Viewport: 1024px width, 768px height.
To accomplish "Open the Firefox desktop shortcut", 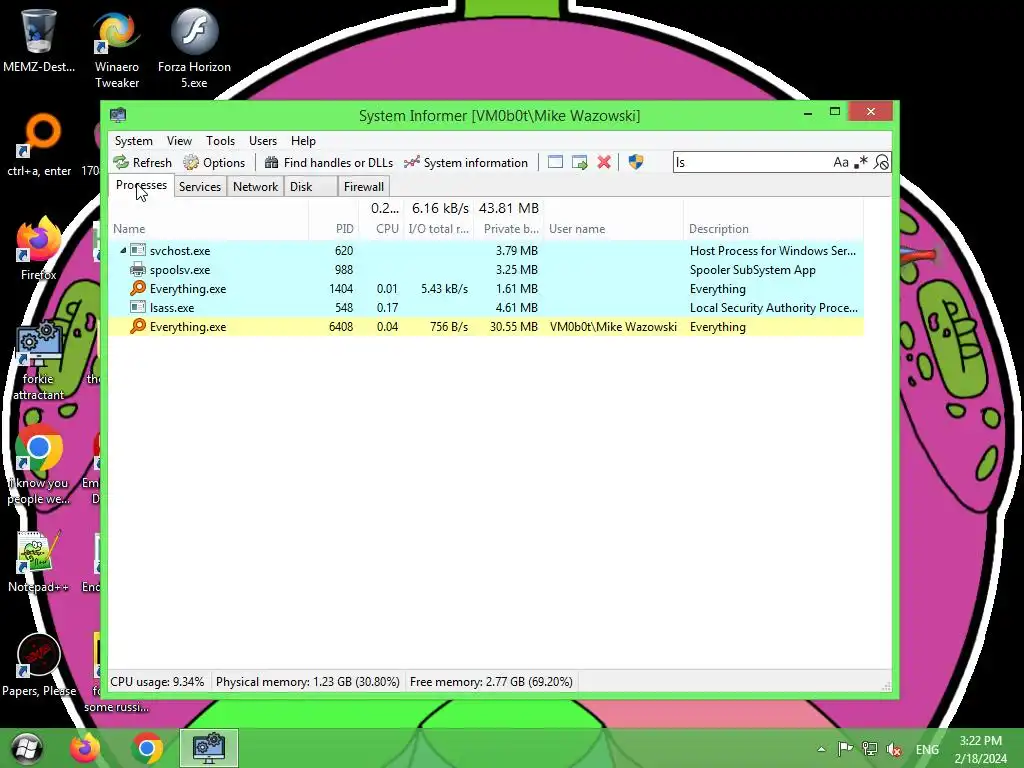I will (x=39, y=248).
